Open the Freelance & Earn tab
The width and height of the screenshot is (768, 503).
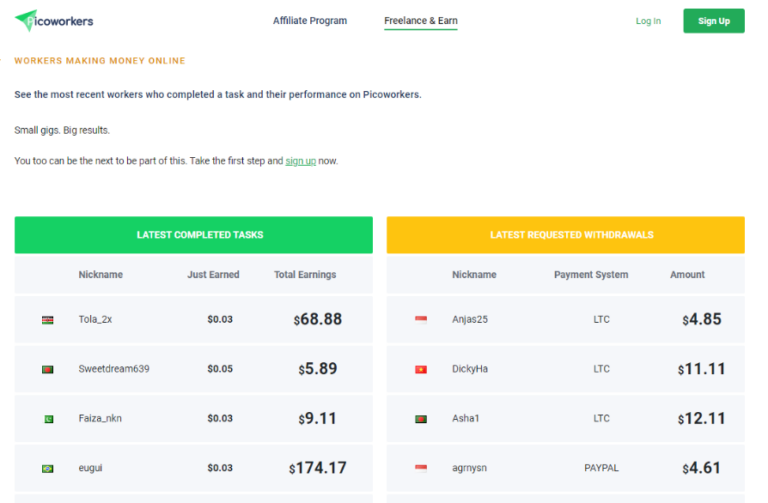(420, 21)
